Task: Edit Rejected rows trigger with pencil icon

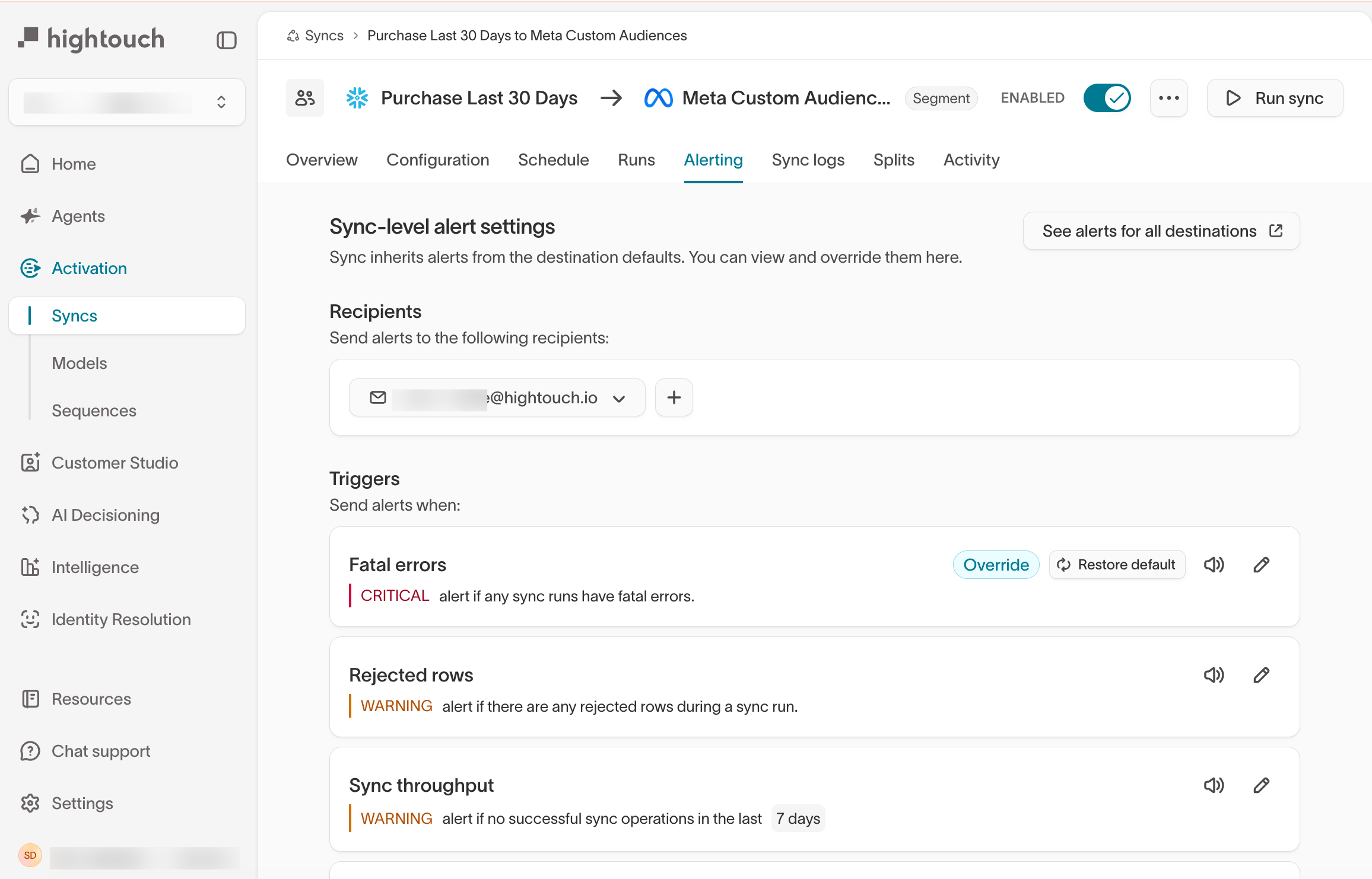Action: (x=1262, y=675)
